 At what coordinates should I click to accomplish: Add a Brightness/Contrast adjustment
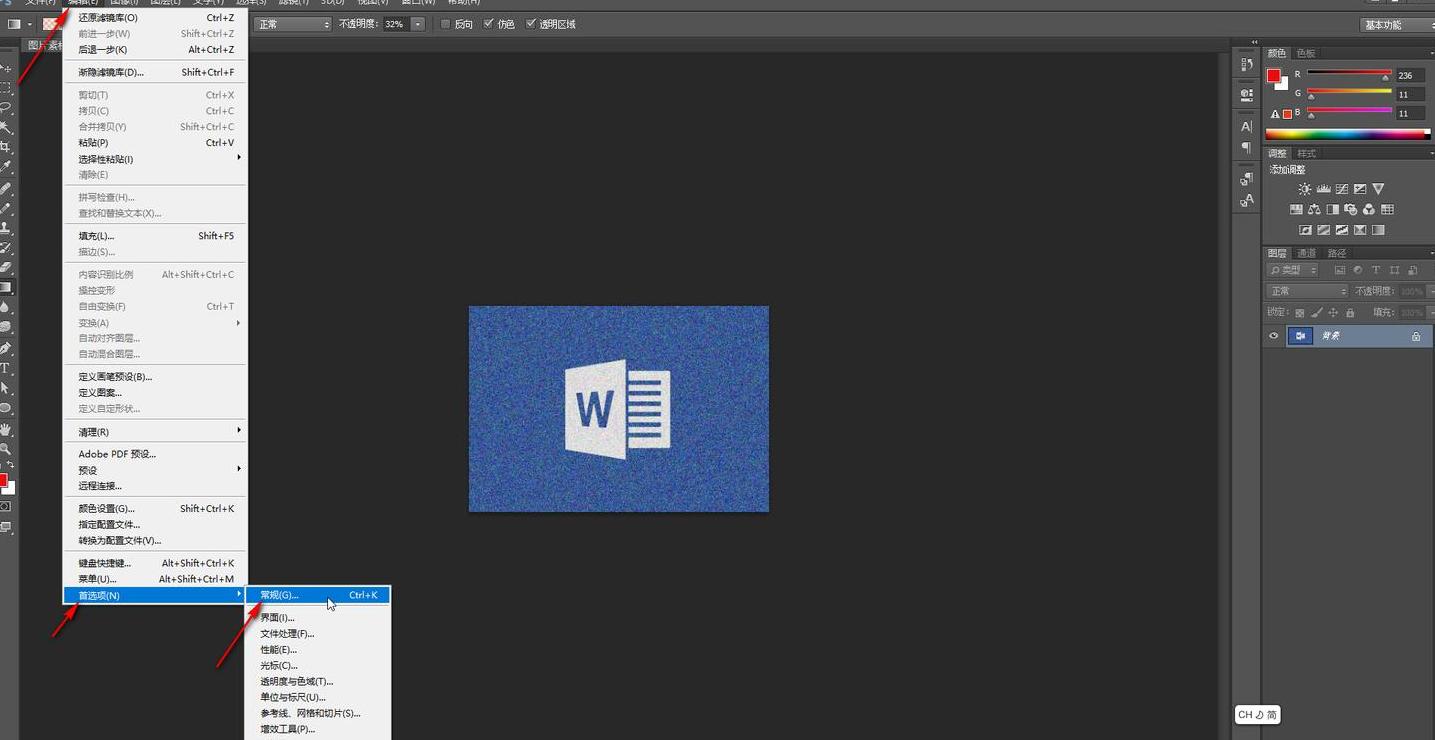coord(1304,189)
